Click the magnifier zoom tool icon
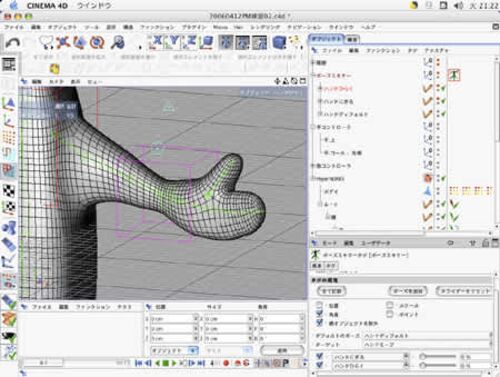The width and height of the screenshot is (500, 377). 118,42
